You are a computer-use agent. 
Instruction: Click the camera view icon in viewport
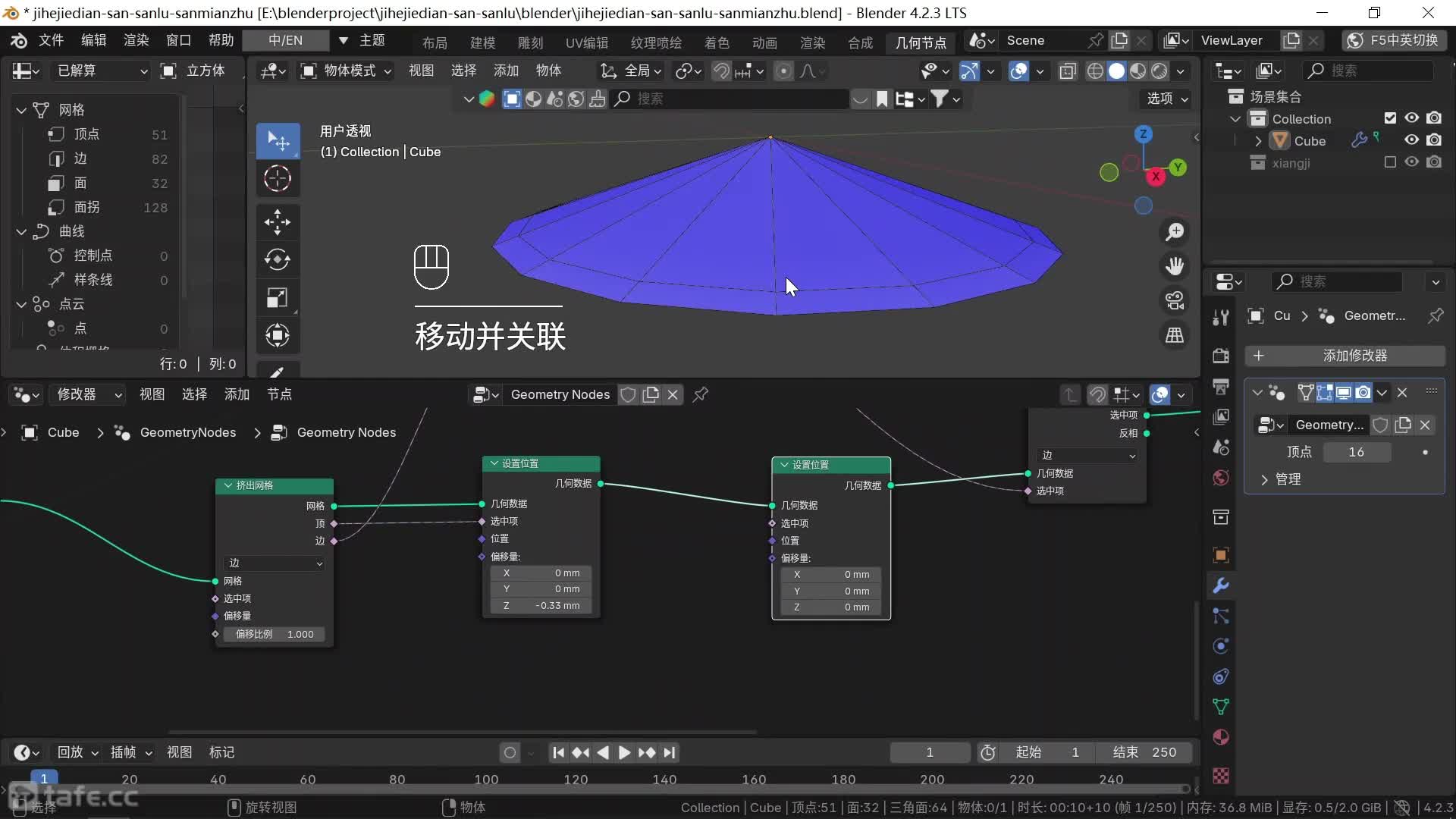click(1175, 301)
